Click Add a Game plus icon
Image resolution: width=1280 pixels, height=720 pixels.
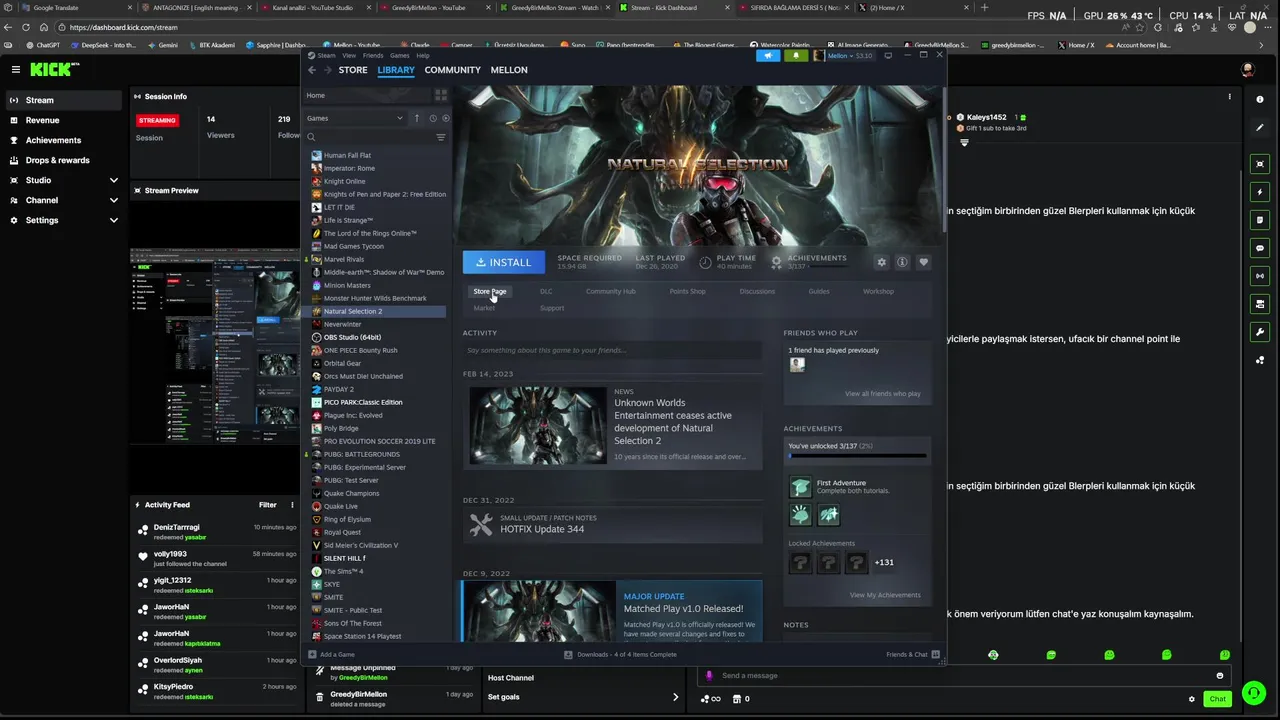tap(313, 654)
